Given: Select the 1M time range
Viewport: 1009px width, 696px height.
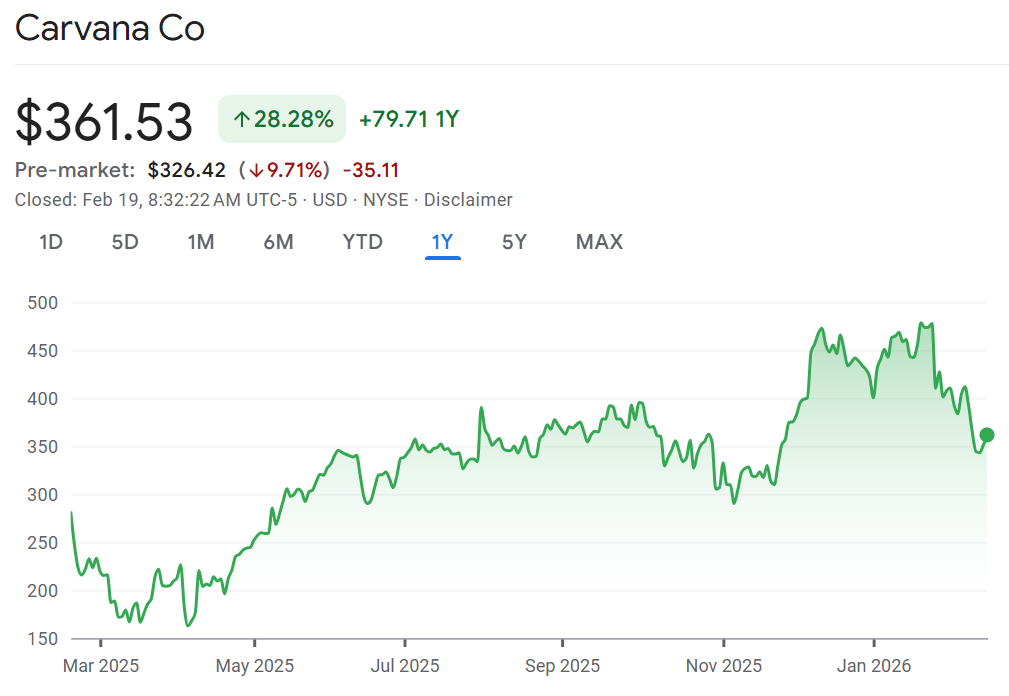Looking at the screenshot, I should click(x=201, y=242).
